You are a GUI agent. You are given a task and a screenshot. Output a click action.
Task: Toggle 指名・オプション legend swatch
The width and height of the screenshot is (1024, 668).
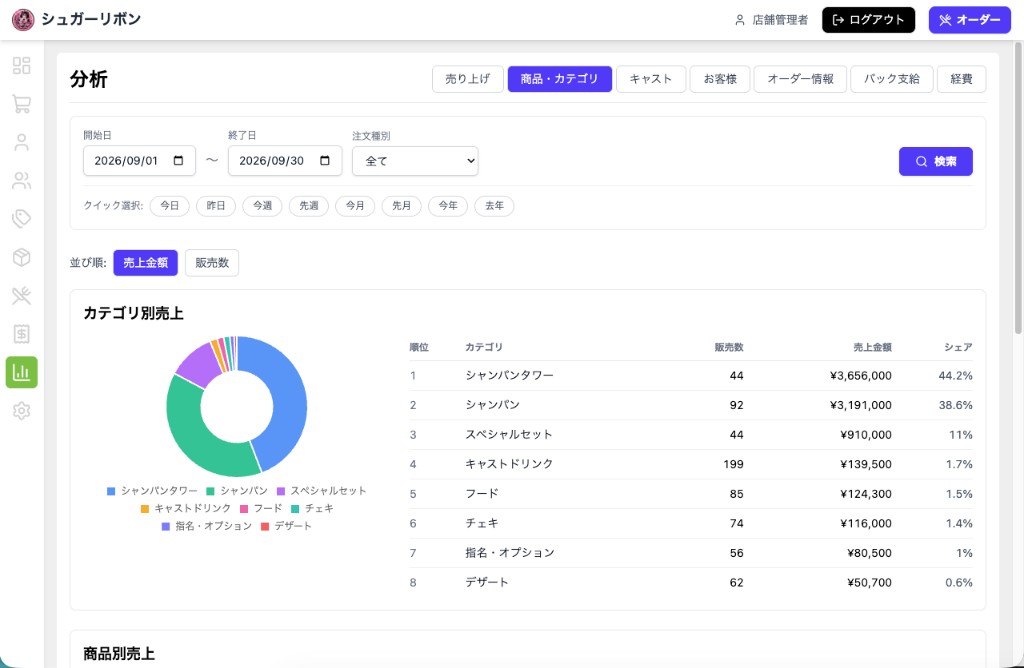click(x=166, y=526)
